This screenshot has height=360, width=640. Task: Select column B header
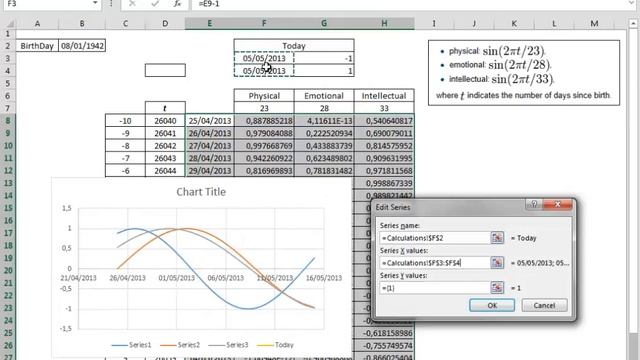pyautogui.click(x=82, y=24)
